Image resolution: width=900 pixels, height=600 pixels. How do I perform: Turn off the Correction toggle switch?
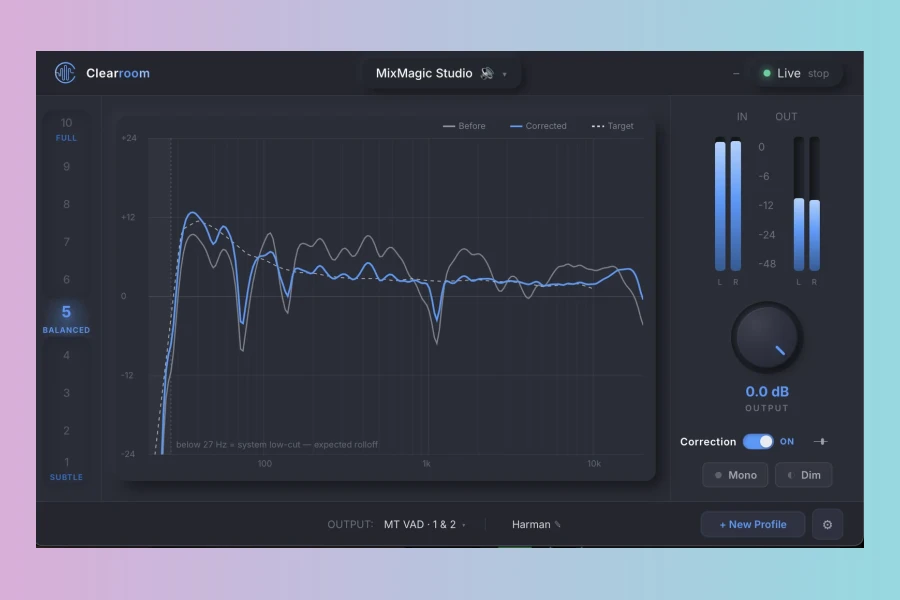tap(758, 442)
